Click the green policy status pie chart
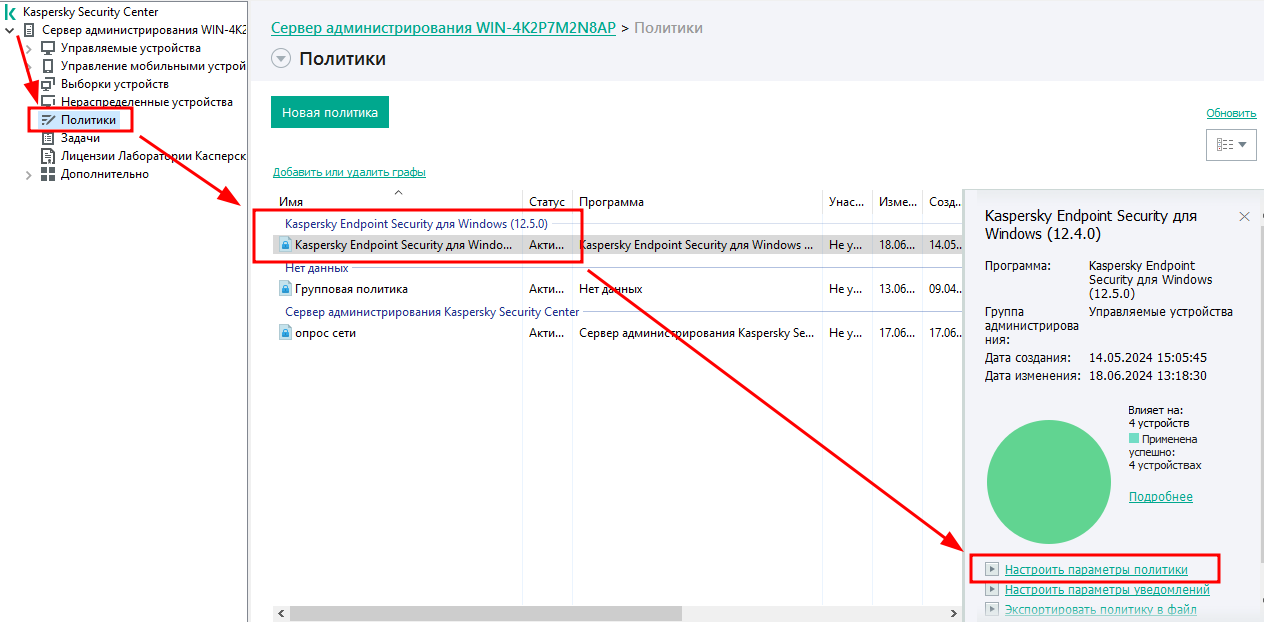The width and height of the screenshot is (1264, 622). [1049, 481]
